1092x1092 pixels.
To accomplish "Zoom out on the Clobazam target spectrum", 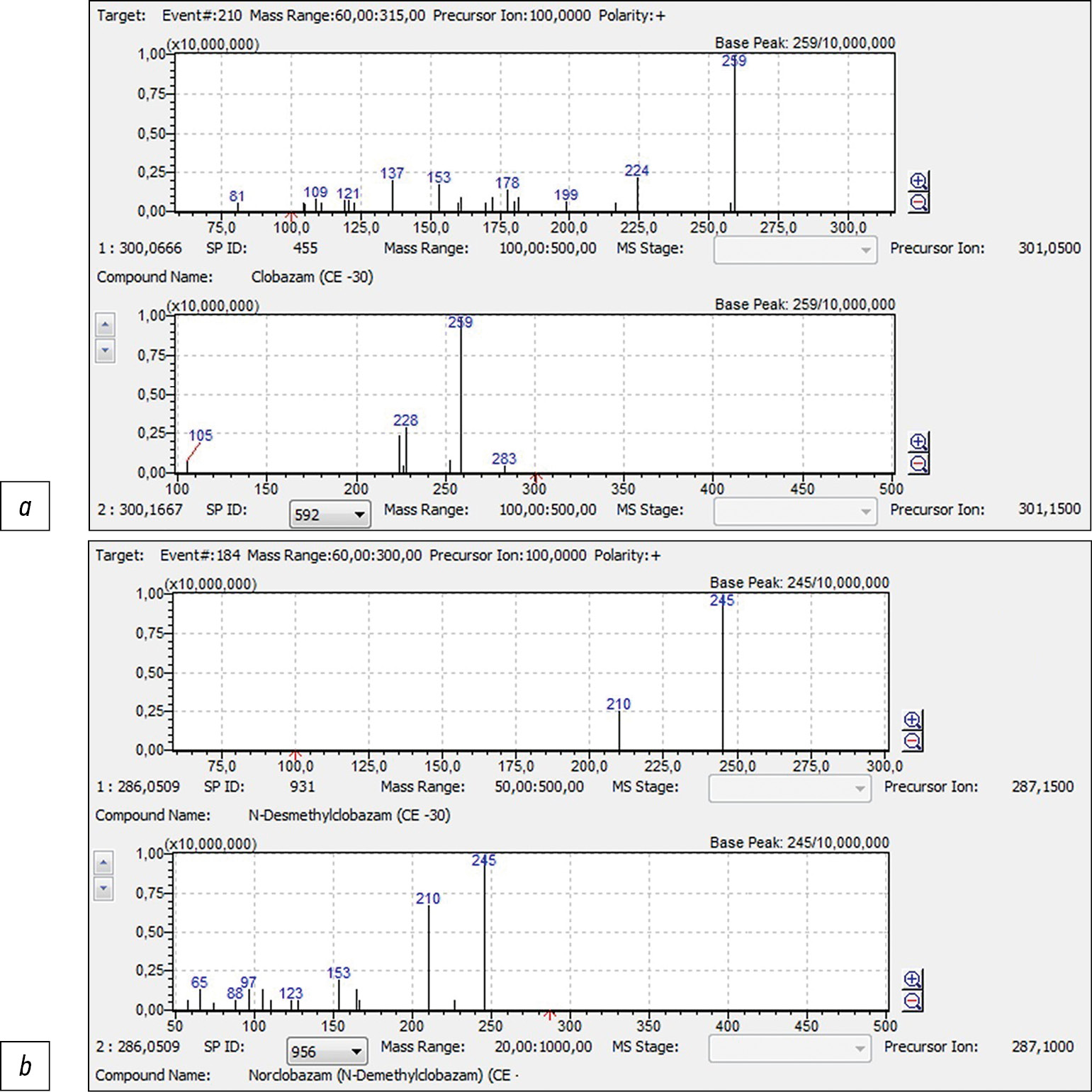I will point(918,203).
